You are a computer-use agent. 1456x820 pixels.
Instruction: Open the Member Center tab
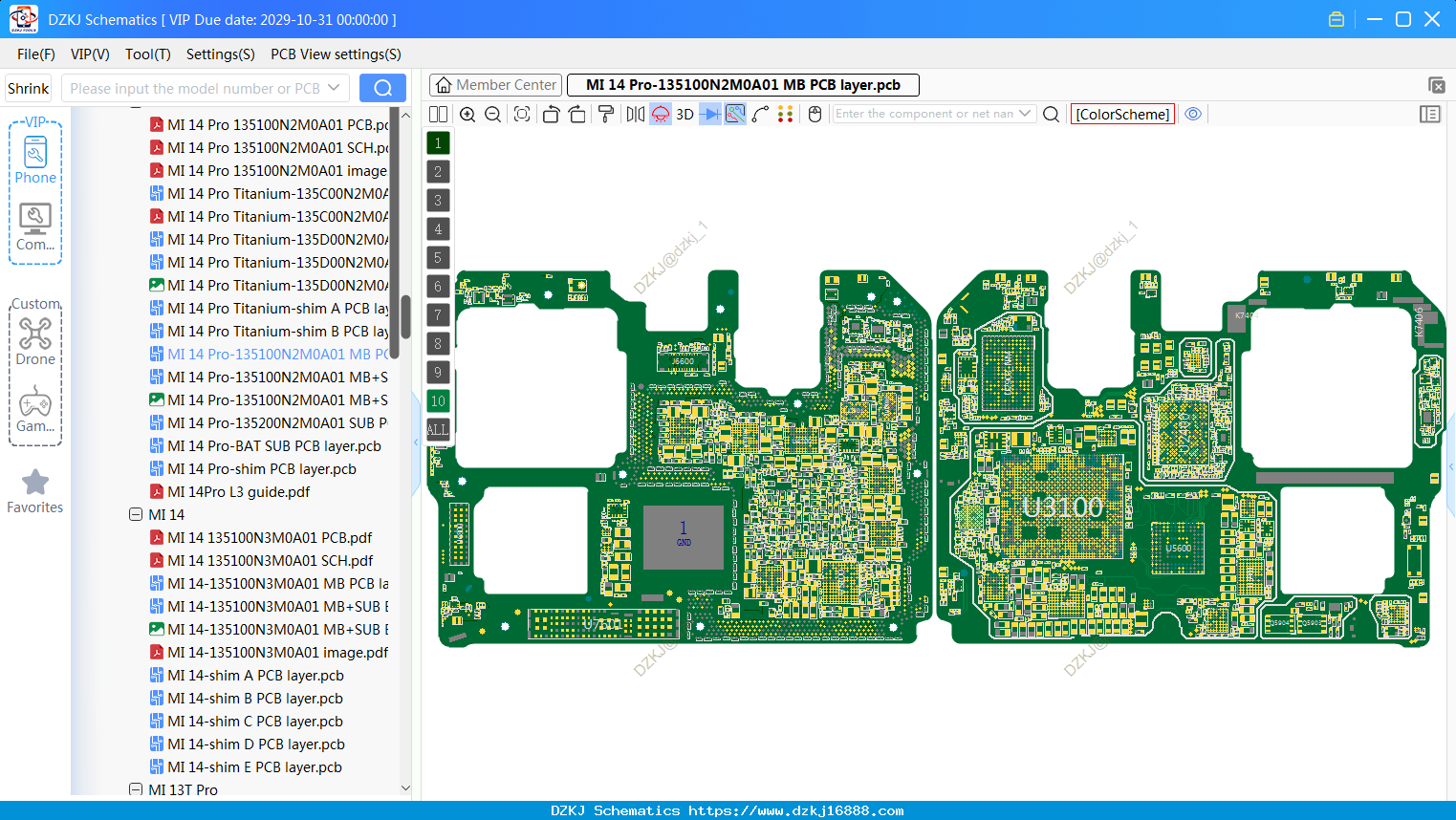click(496, 85)
